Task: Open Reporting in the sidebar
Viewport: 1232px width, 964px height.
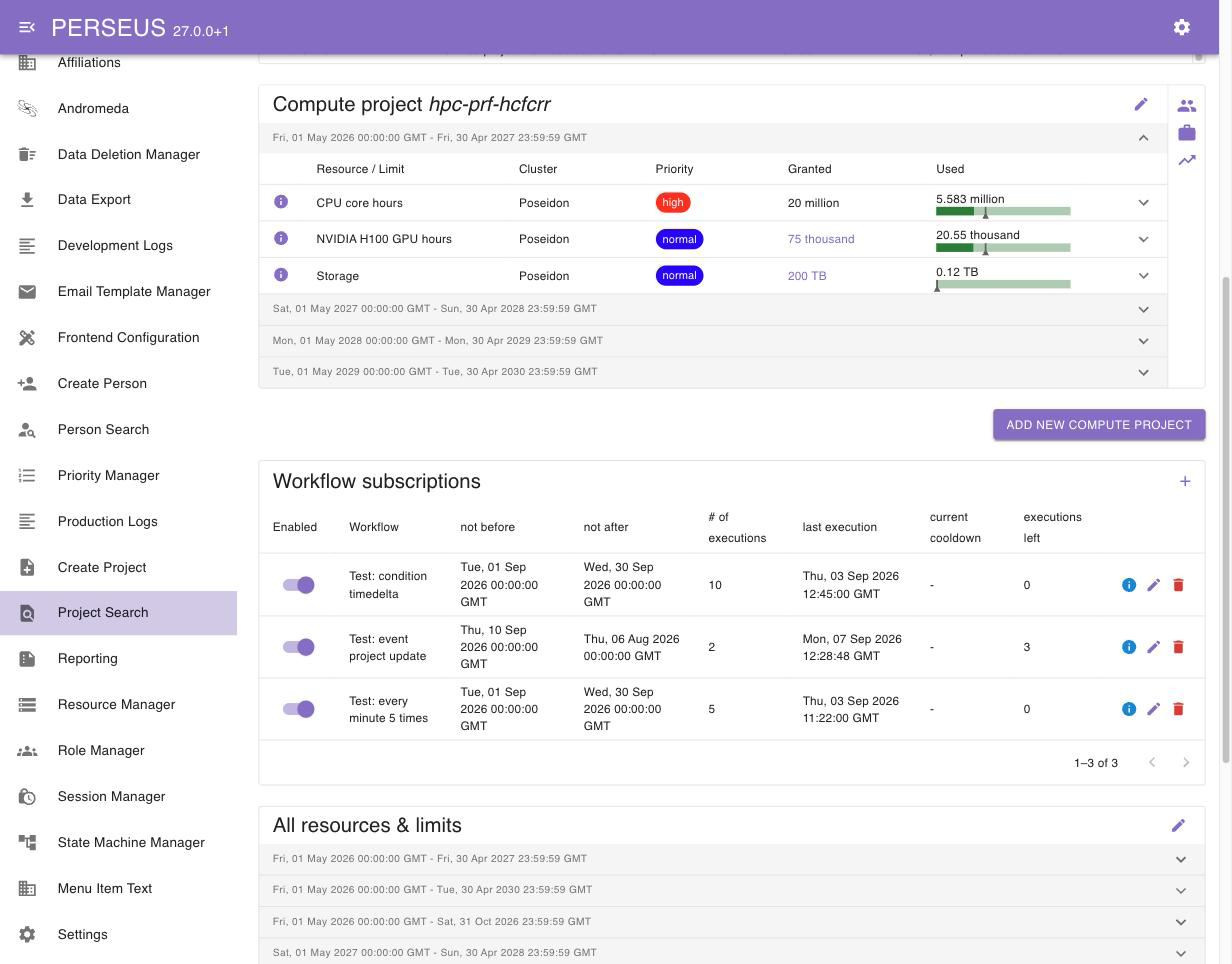Action: (118, 658)
